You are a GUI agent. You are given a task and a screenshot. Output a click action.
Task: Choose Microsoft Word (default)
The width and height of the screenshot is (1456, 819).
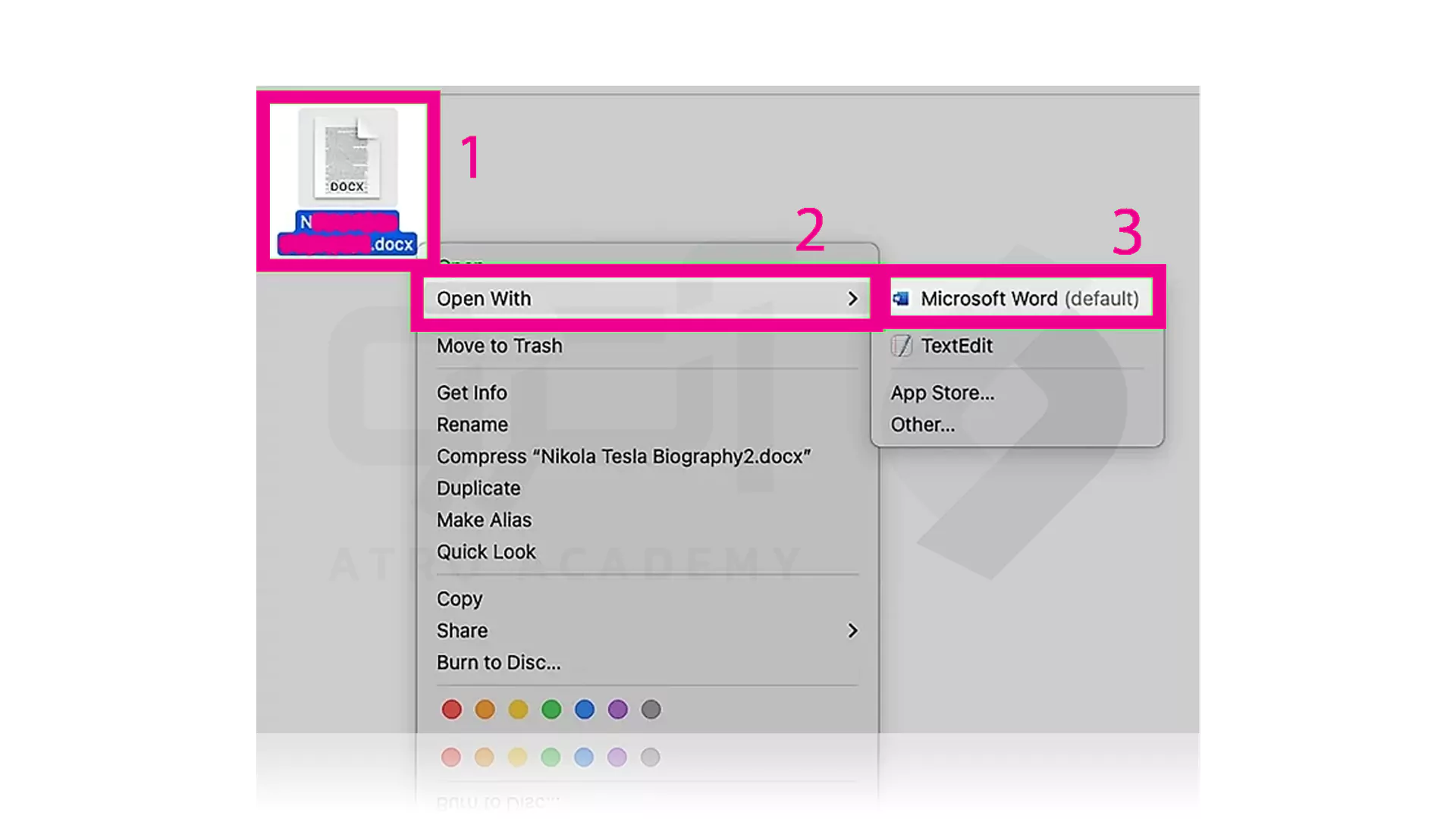pyautogui.click(x=1021, y=299)
